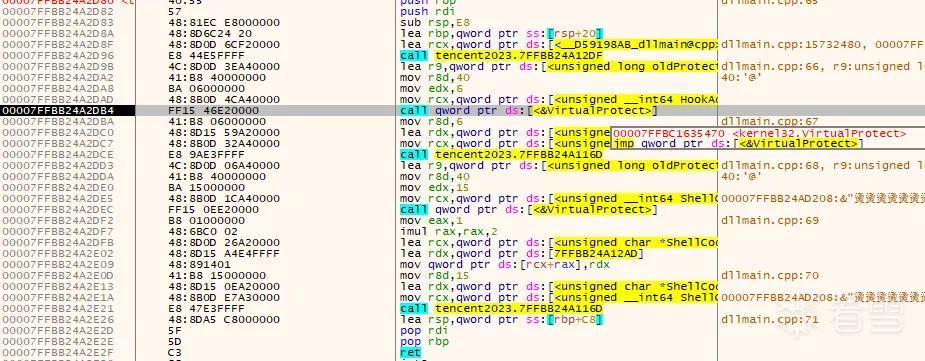Select the imul rax,rax,2 instruction

pyautogui.click(x=441, y=231)
